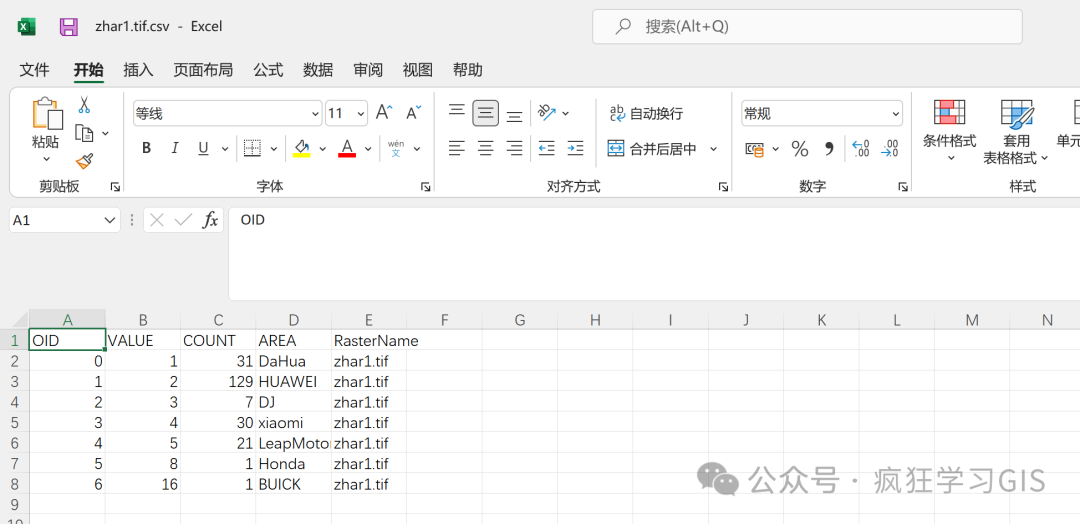
Task: Click the formula bar confirm checkmark icon
Action: [x=183, y=220]
